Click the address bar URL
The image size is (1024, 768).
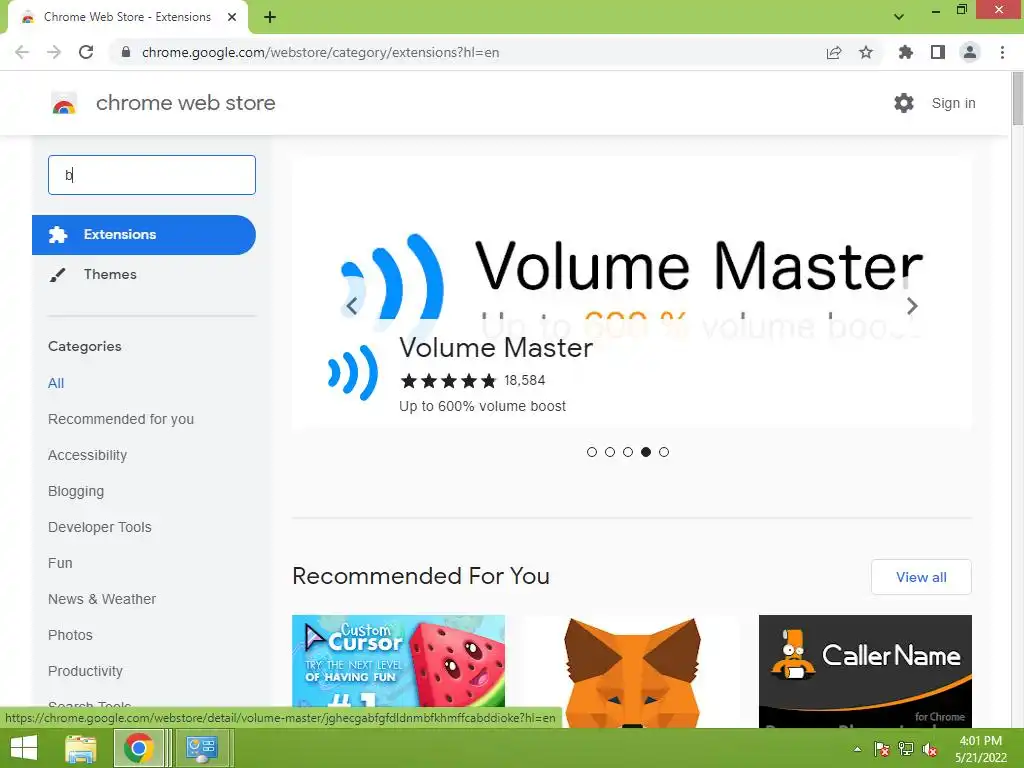(320, 52)
